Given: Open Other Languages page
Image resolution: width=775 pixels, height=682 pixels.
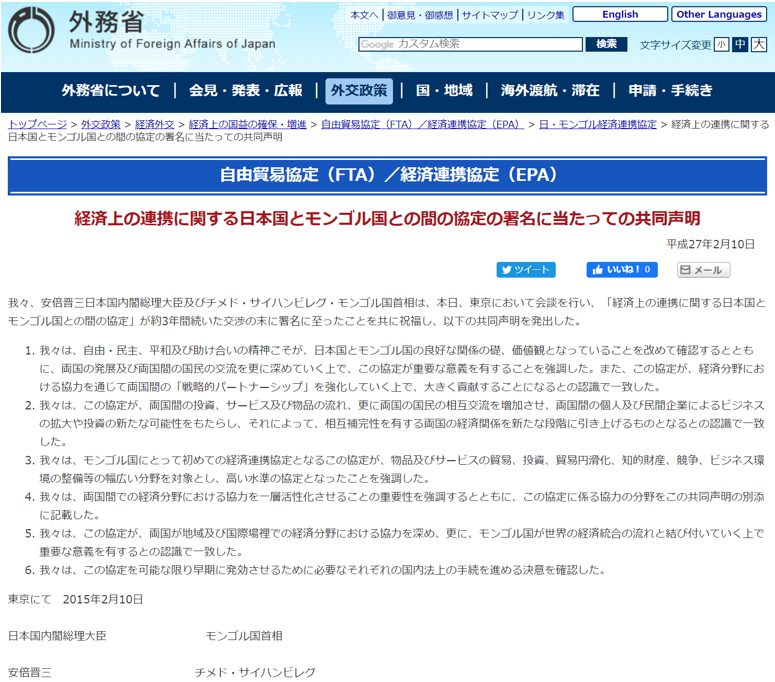Looking at the screenshot, I should coord(719,14).
